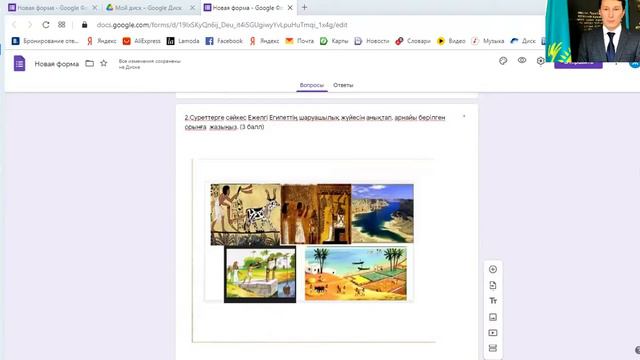The height and width of the screenshot is (360, 640).
Task: Add a video via sidebar icon
Action: coord(493,333)
